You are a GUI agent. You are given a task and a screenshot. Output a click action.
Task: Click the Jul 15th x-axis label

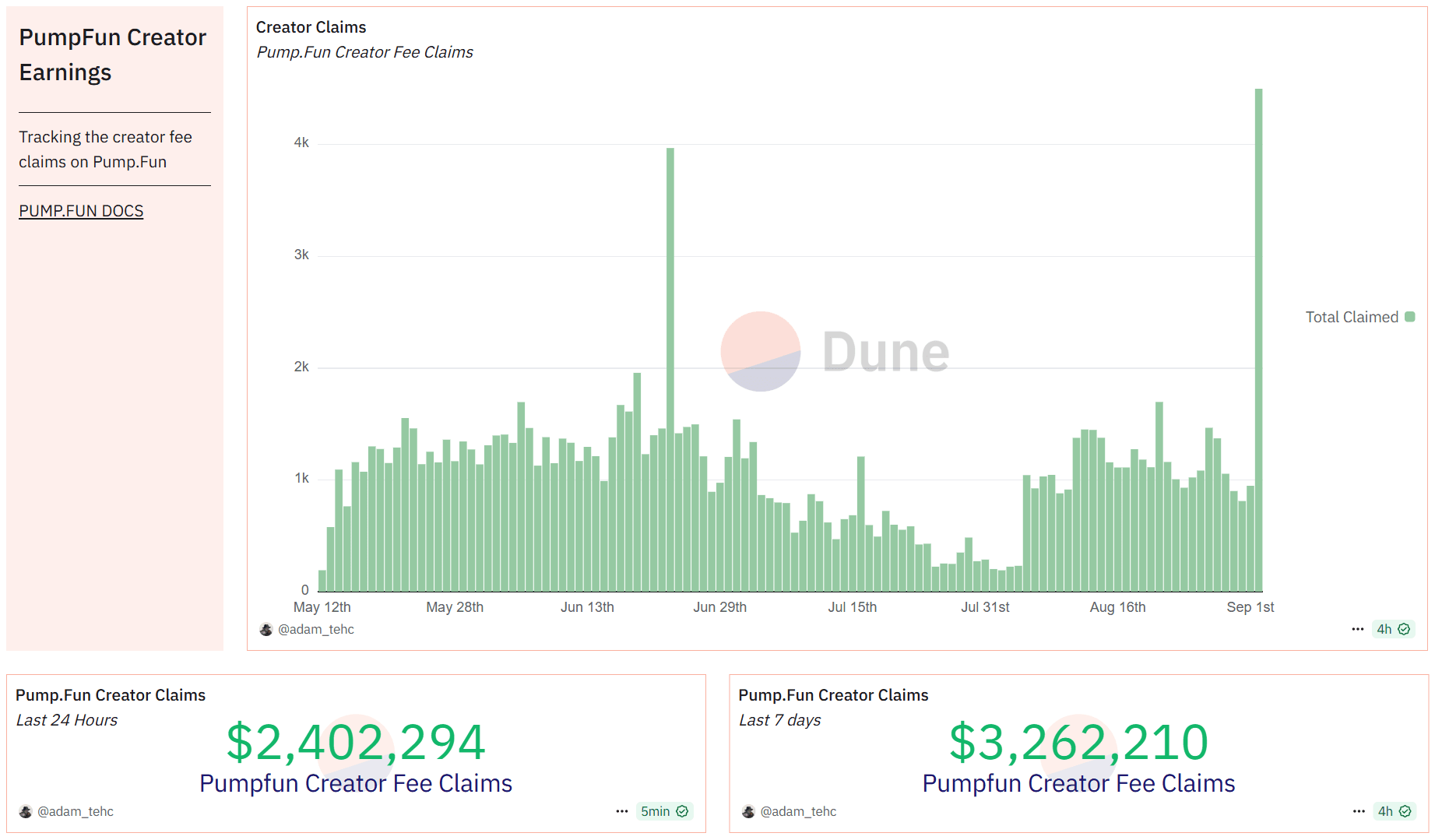(852, 607)
